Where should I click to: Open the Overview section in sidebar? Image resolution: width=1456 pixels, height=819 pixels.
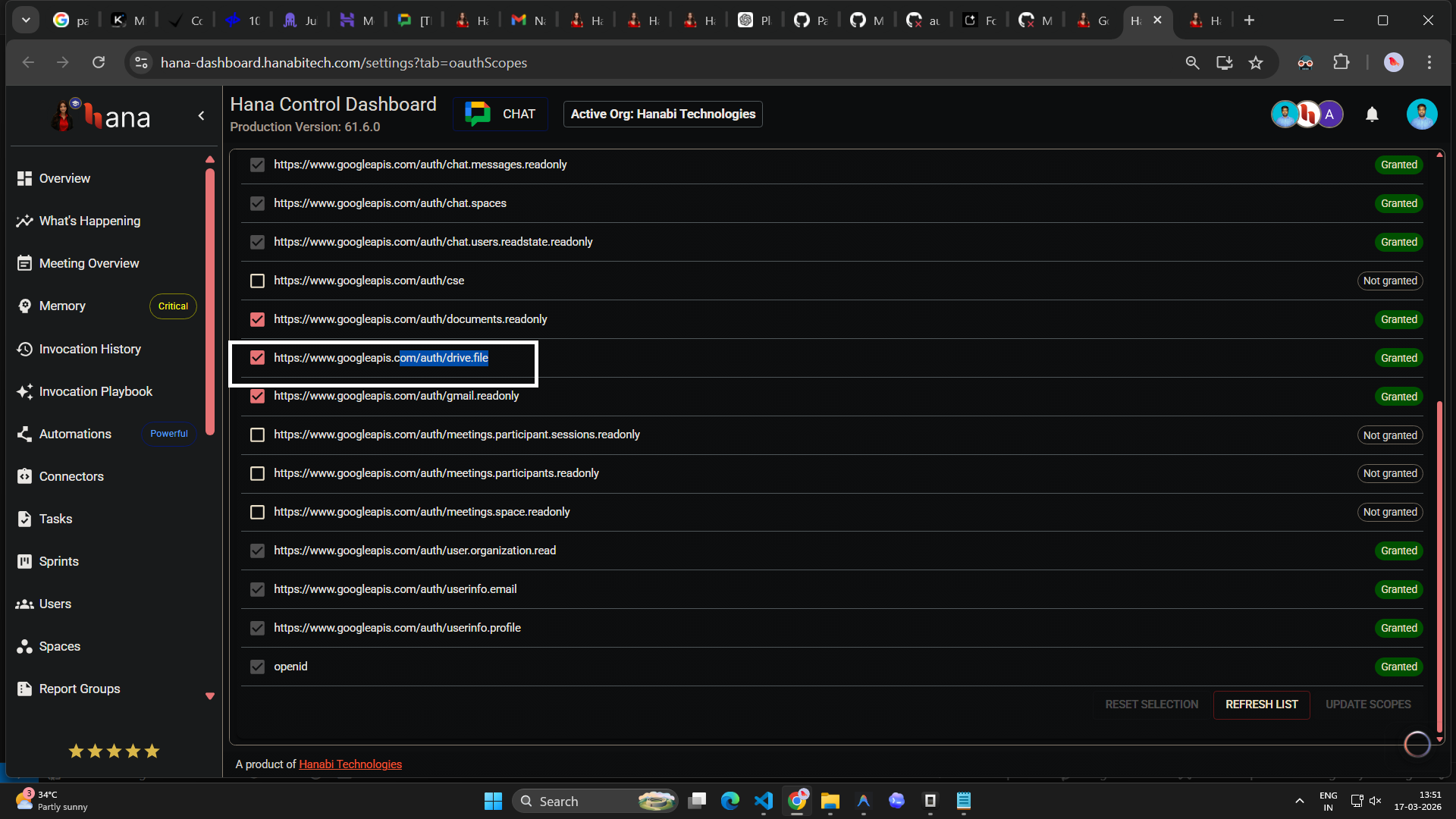[x=64, y=178]
